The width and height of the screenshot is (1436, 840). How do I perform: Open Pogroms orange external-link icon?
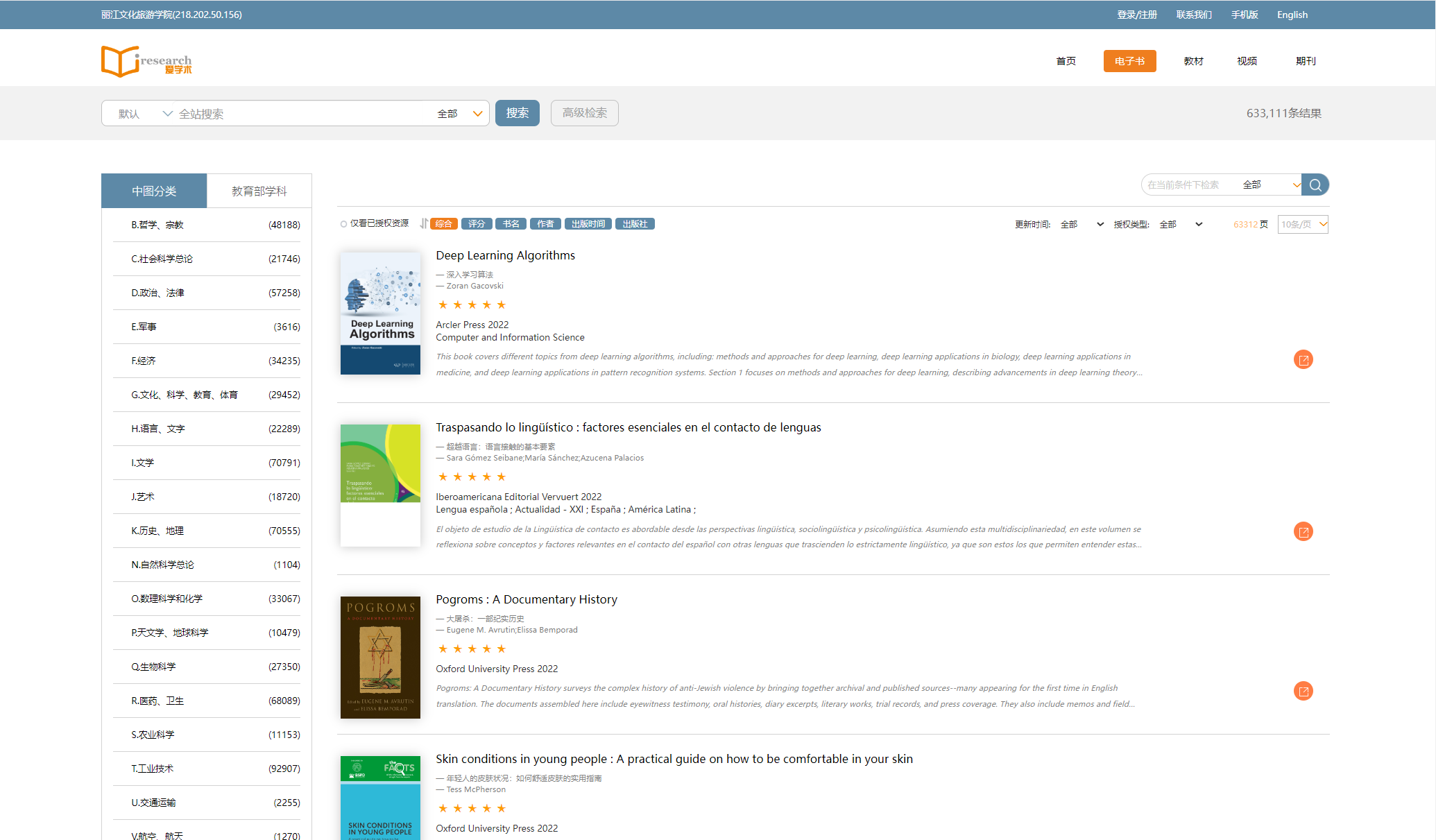[x=1303, y=691]
